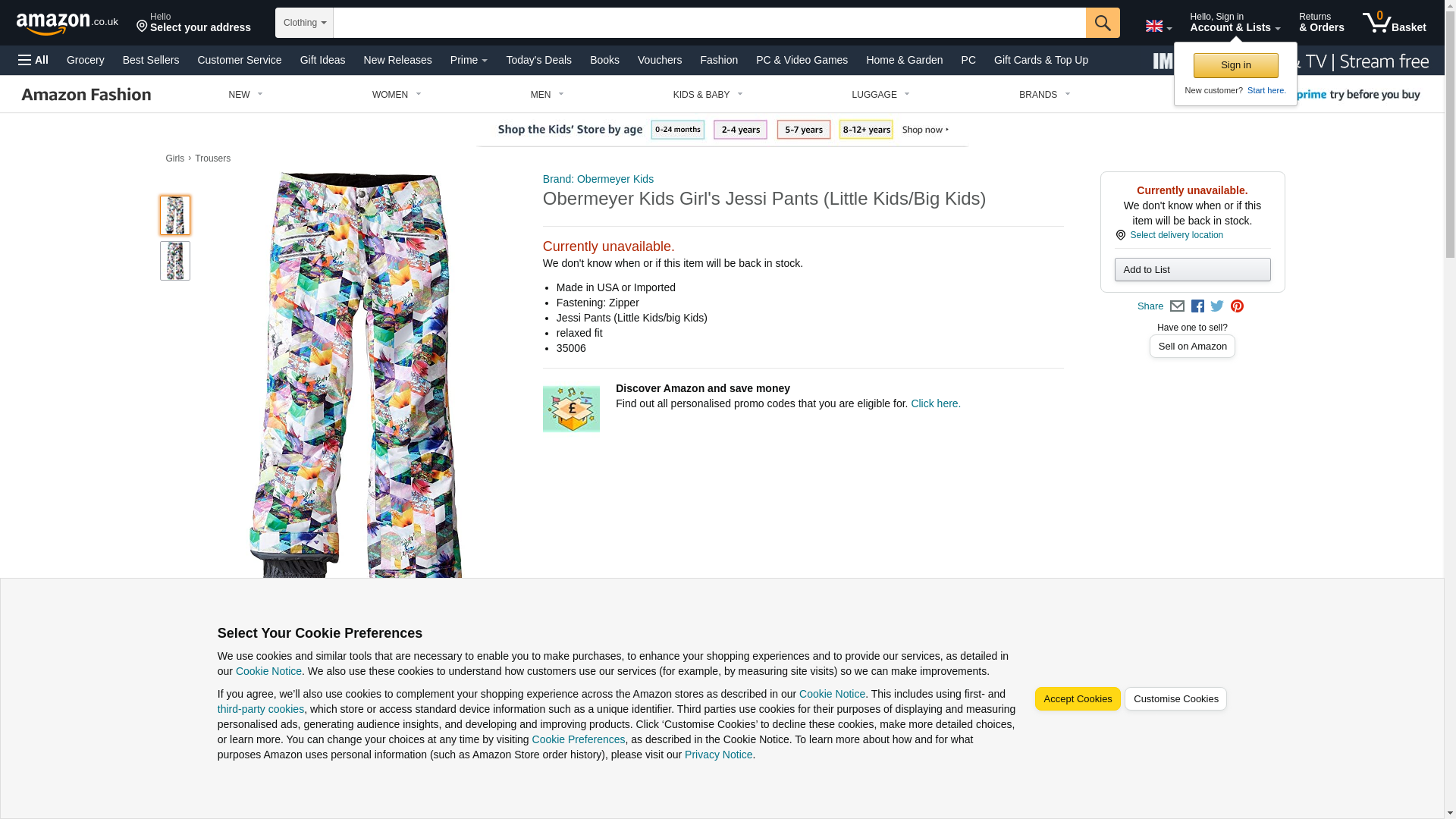1456x819 pixels.
Task: Click Customise Cookies button
Action: tap(1175, 699)
